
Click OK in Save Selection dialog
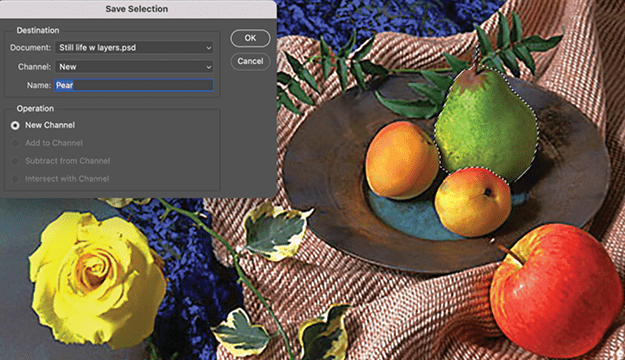(x=250, y=38)
